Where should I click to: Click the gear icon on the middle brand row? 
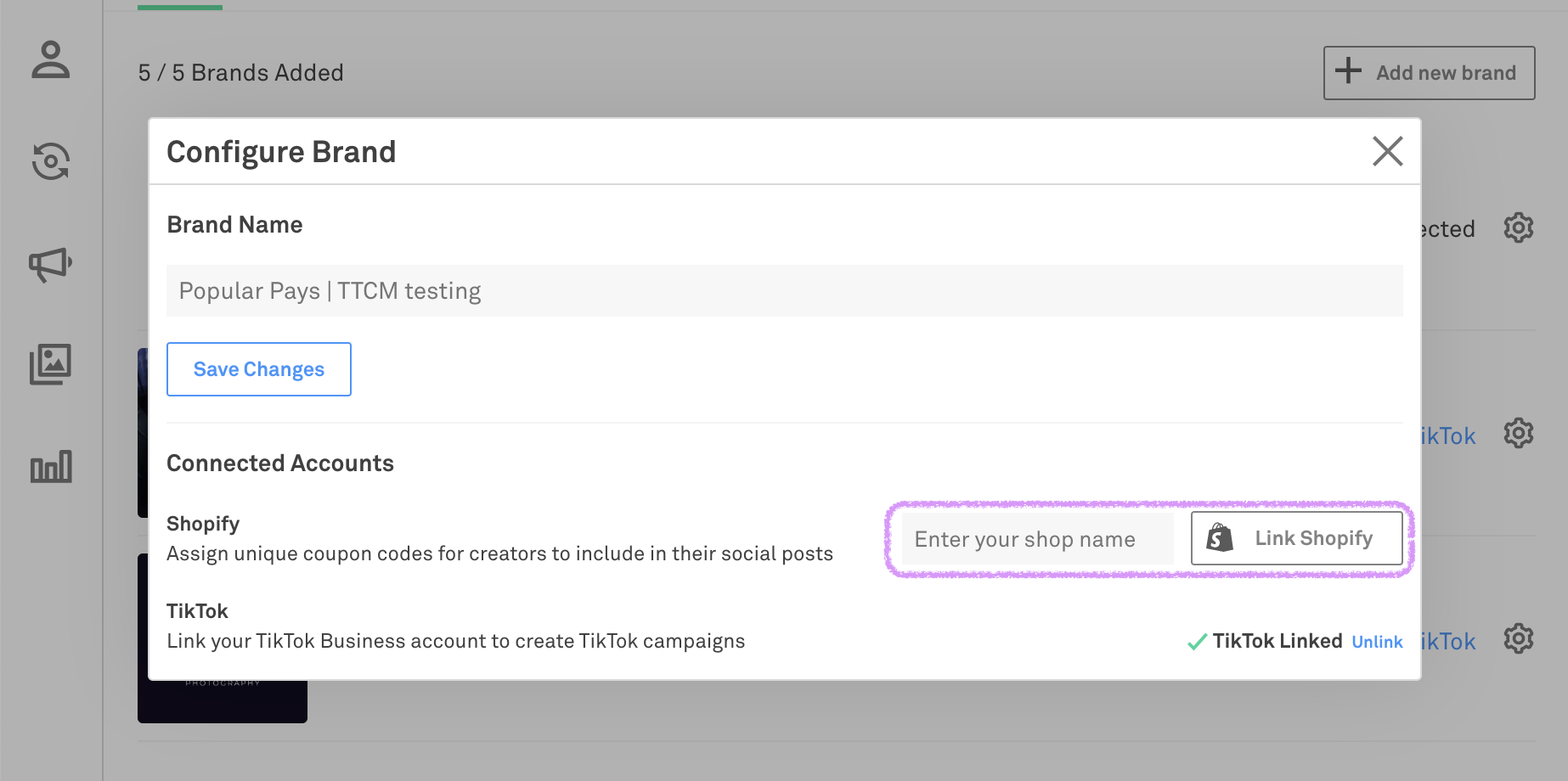(x=1518, y=433)
